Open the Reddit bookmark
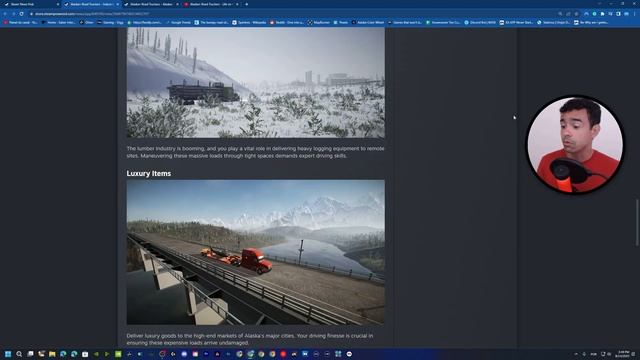The width and height of the screenshot is (640, 360). coord(287,22)
